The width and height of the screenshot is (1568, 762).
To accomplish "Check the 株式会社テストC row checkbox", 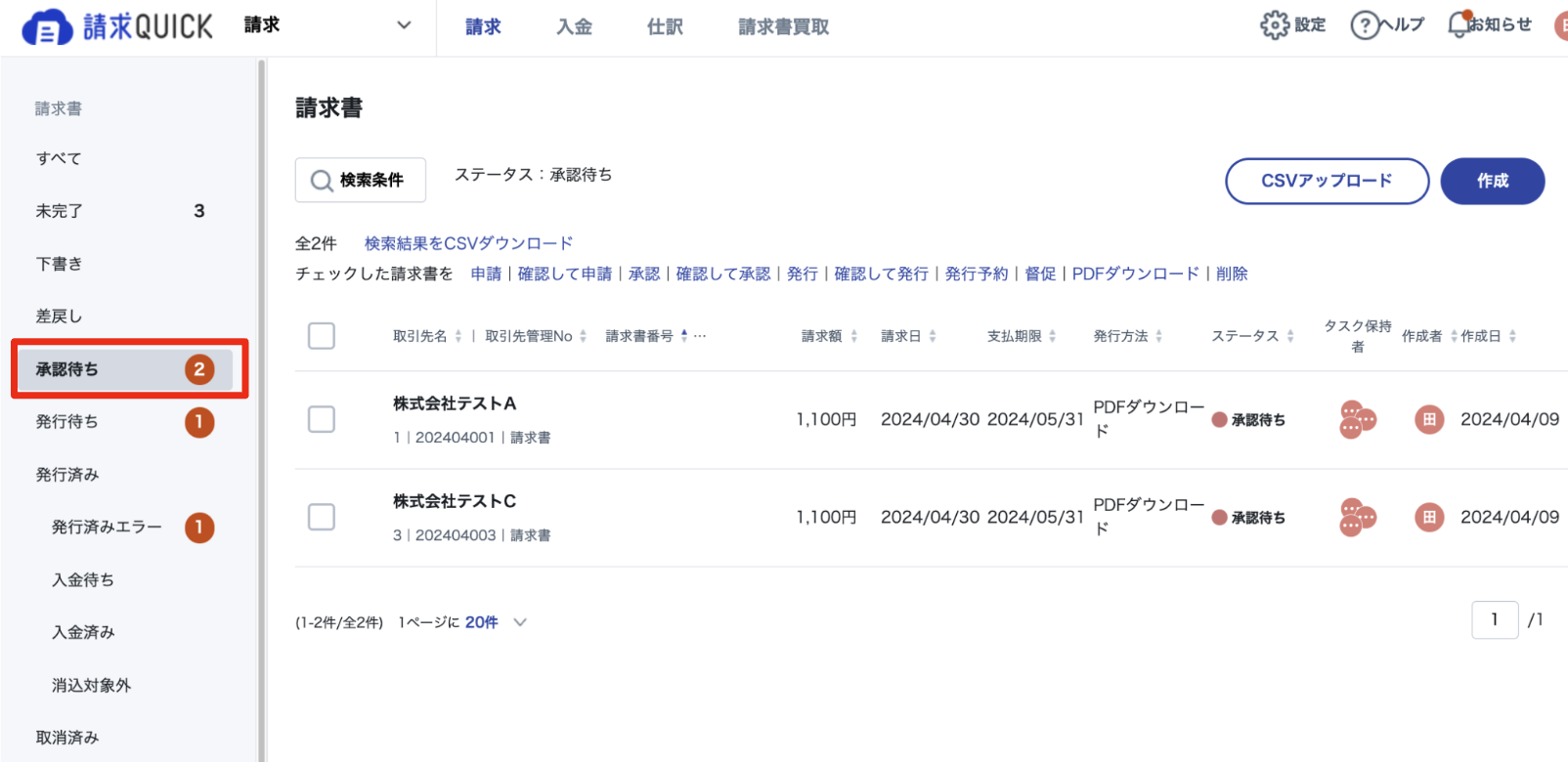I will pyautogui.click(x=322, y=517).
